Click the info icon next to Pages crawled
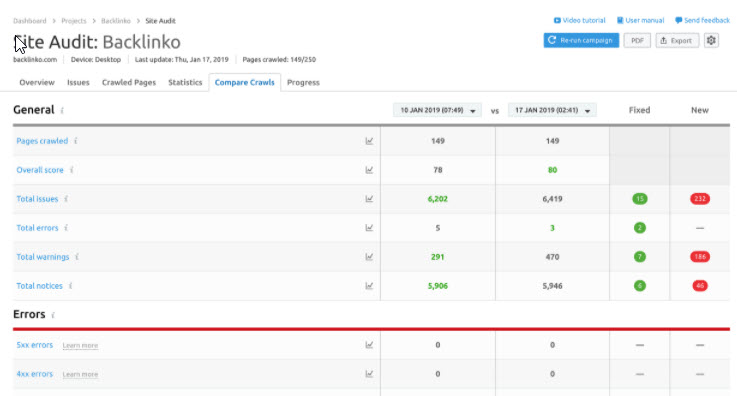This screenshot has width=737, height=396. [76, 141]
